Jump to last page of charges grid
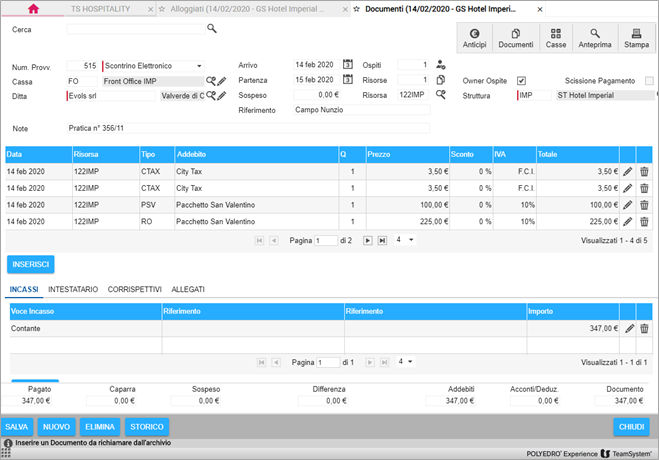 click(382, 241)
